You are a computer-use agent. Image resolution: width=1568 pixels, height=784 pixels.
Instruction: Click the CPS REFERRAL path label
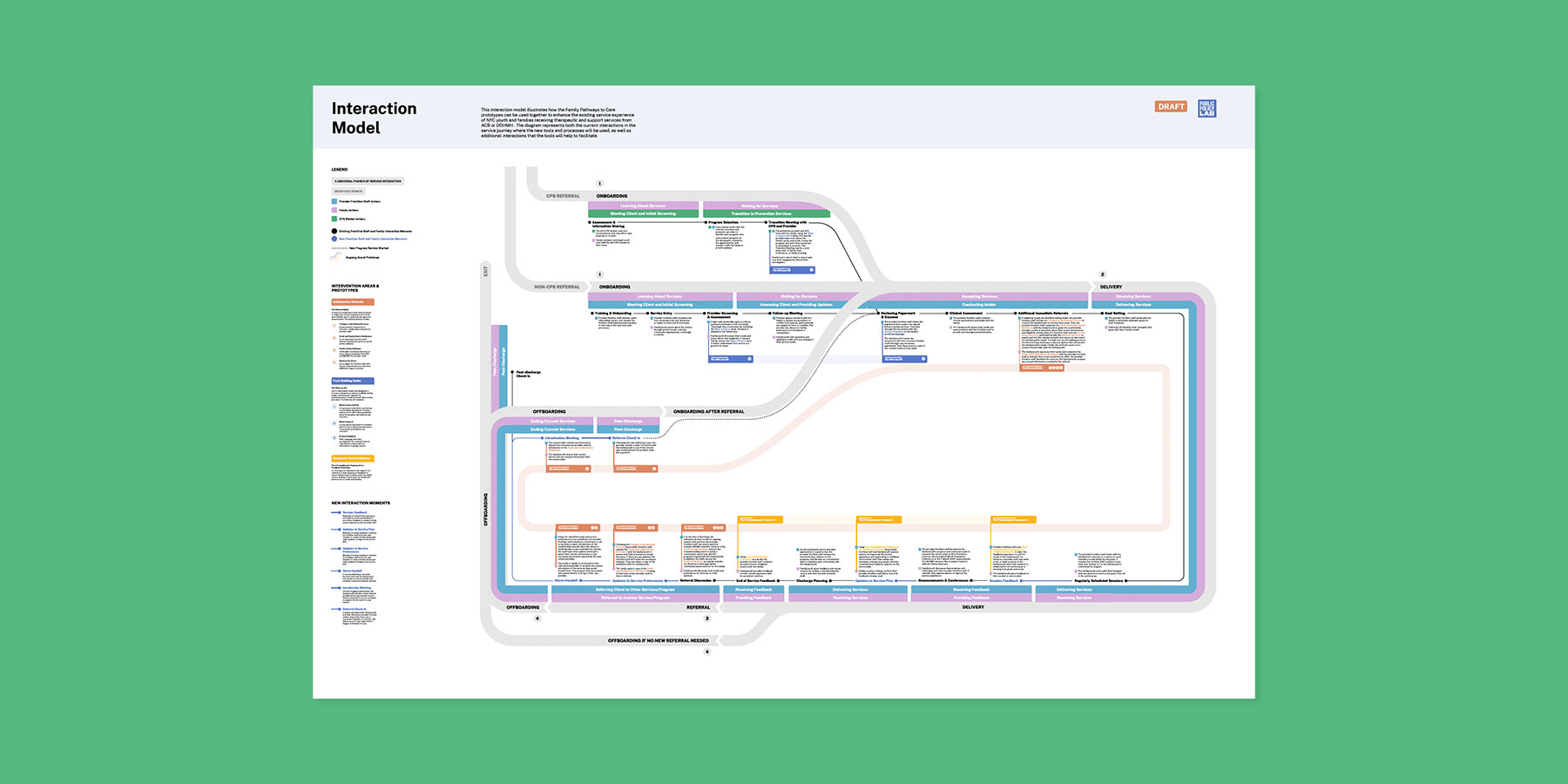(563, 196)
